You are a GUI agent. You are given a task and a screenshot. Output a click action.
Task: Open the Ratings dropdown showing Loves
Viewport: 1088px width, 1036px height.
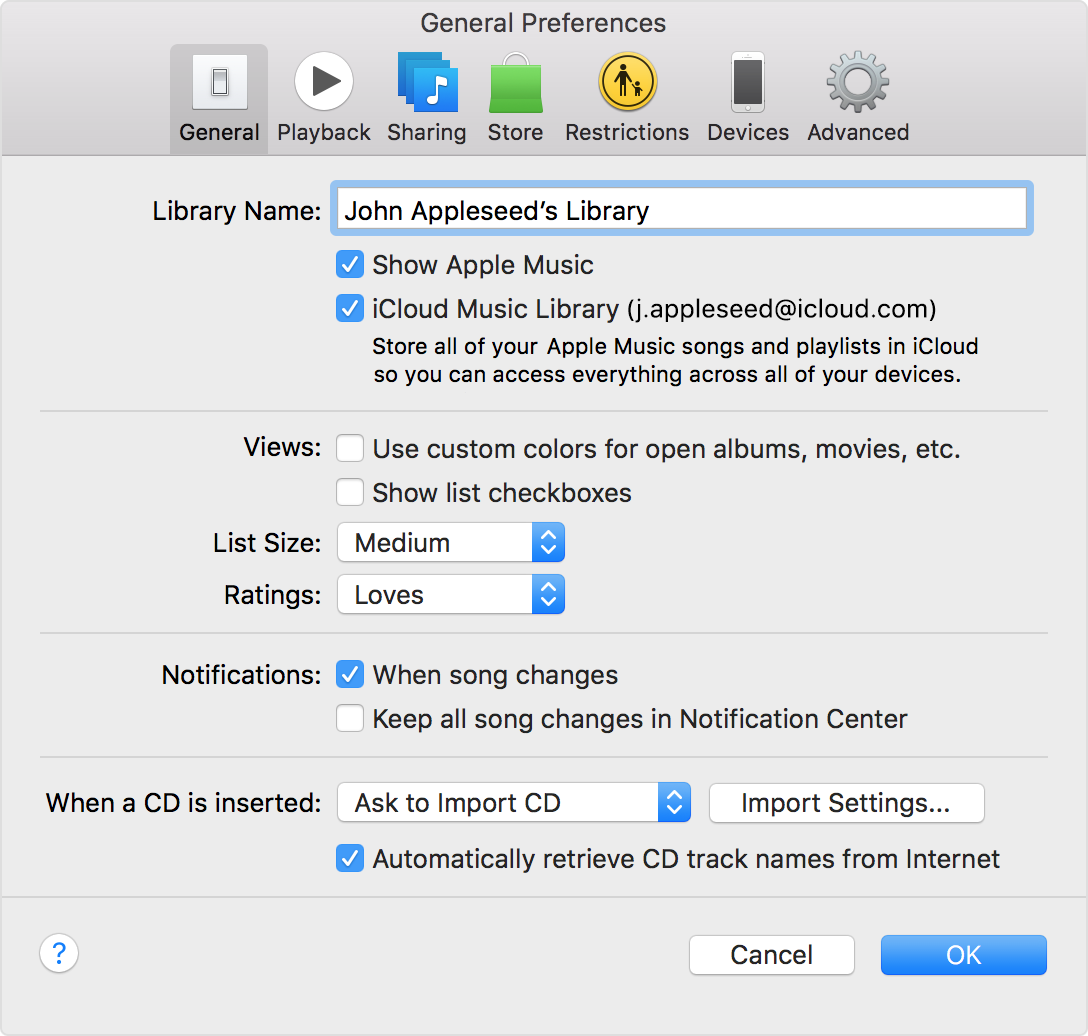451,594
